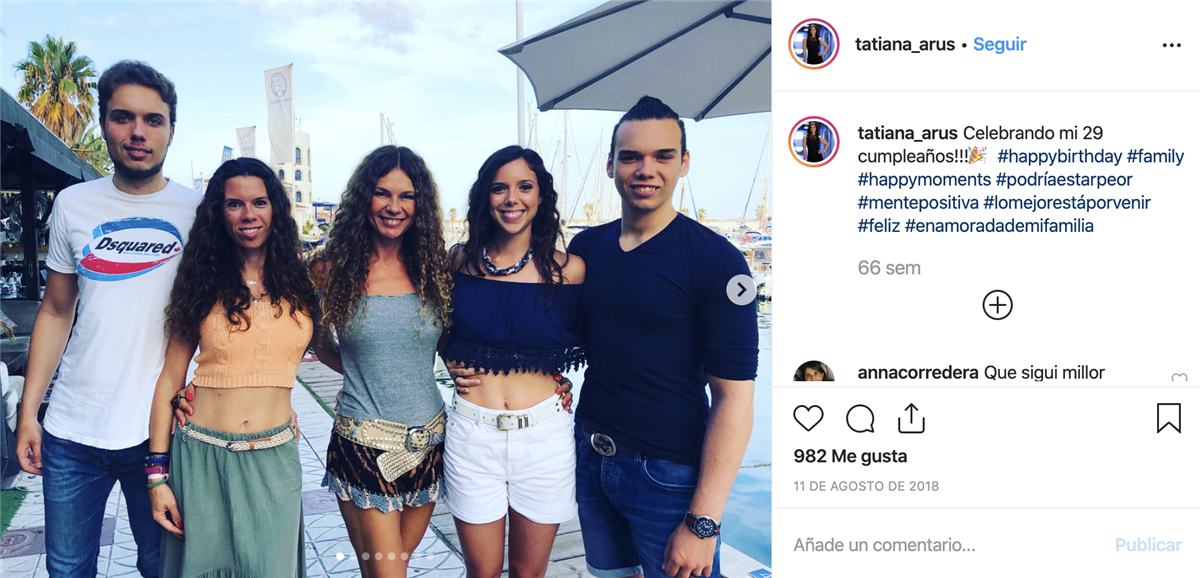Like the post with the heart icon

tap(808, 418)
